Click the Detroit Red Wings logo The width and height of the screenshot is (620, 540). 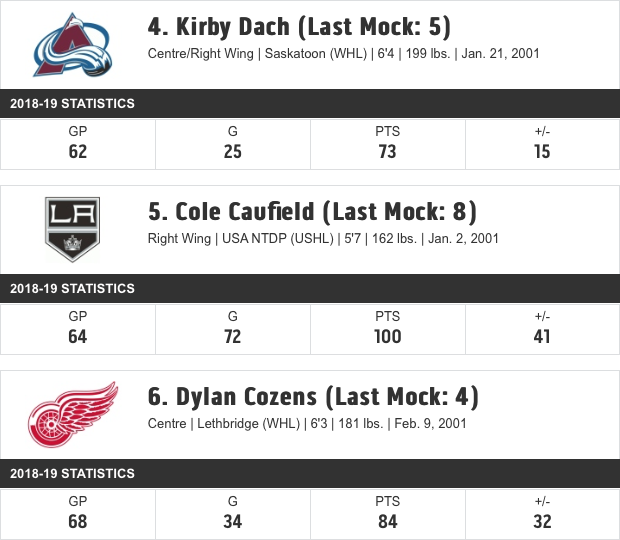(x=73, y=414)
